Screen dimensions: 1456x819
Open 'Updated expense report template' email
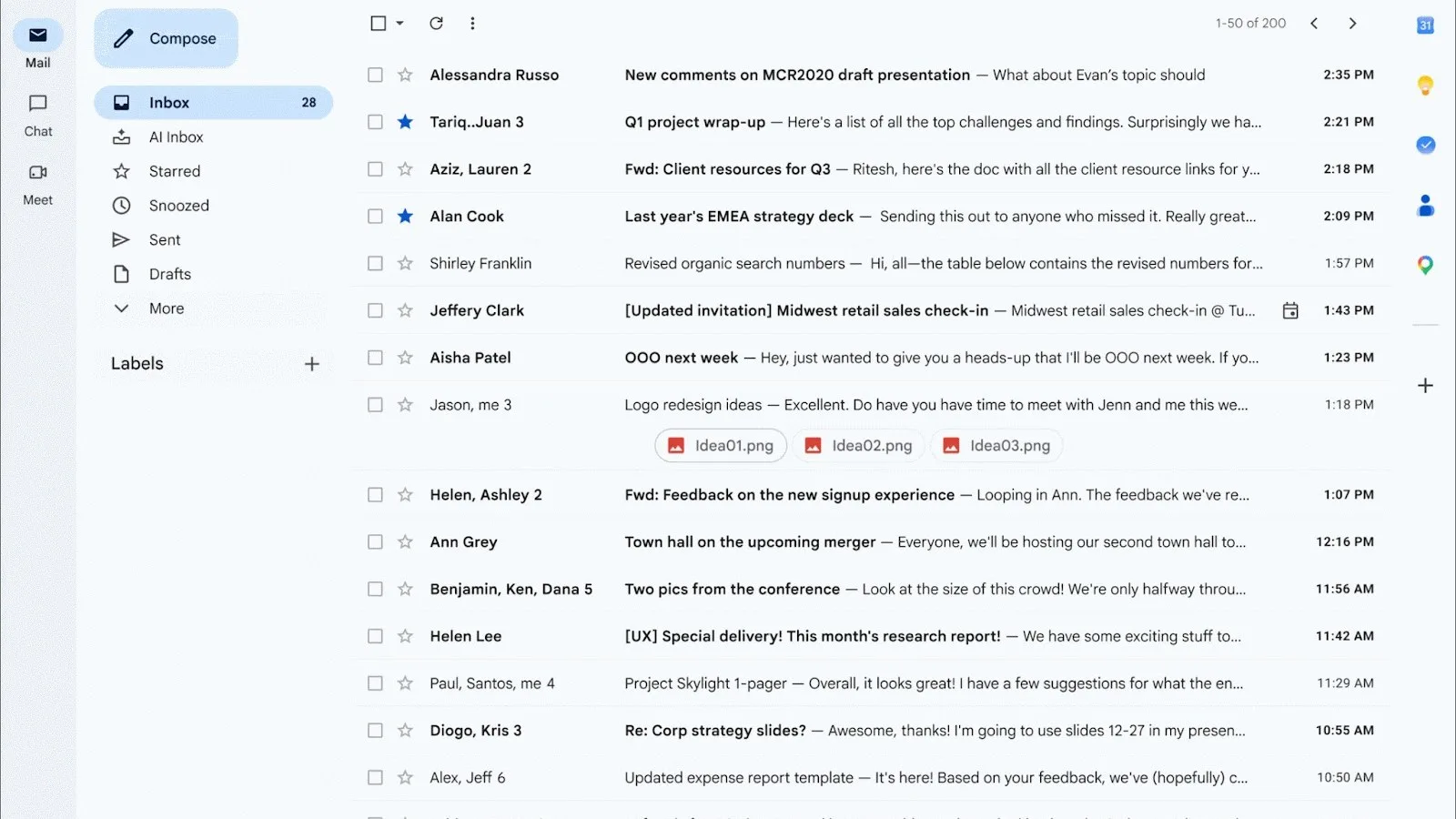[x=872, y=778]
